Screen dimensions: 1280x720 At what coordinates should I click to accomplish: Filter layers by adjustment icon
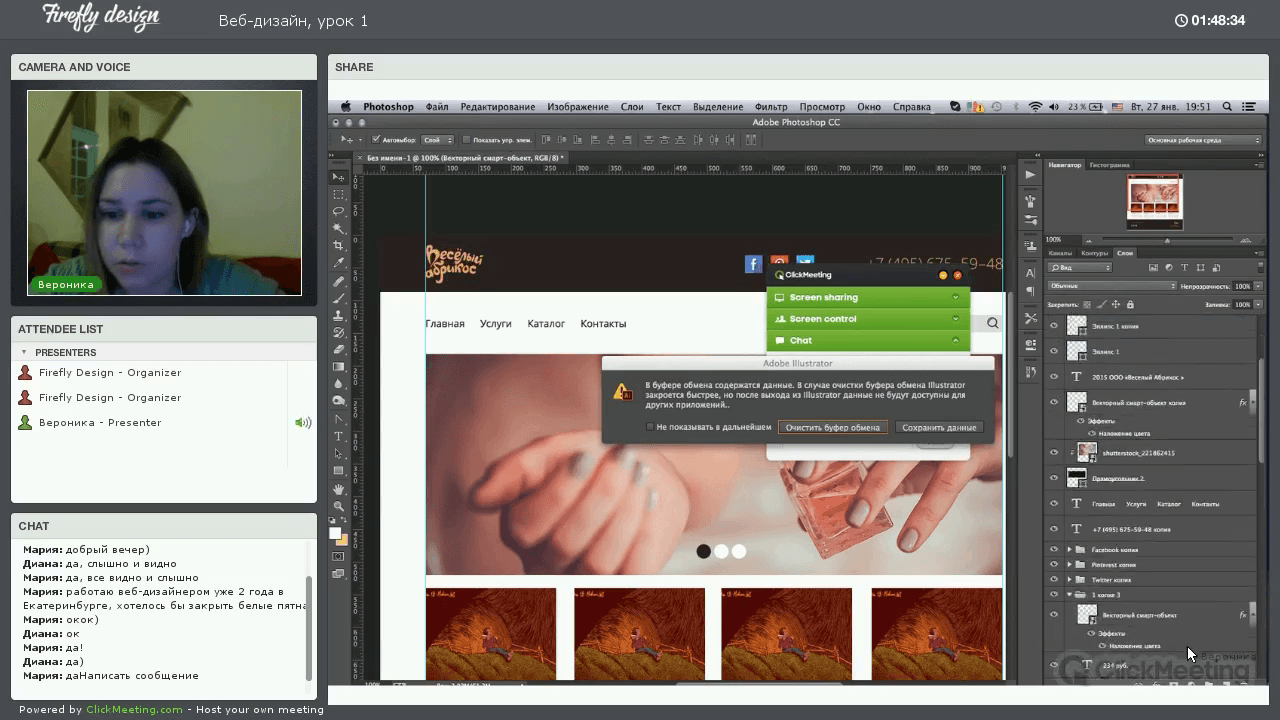tap(1168, 268)
